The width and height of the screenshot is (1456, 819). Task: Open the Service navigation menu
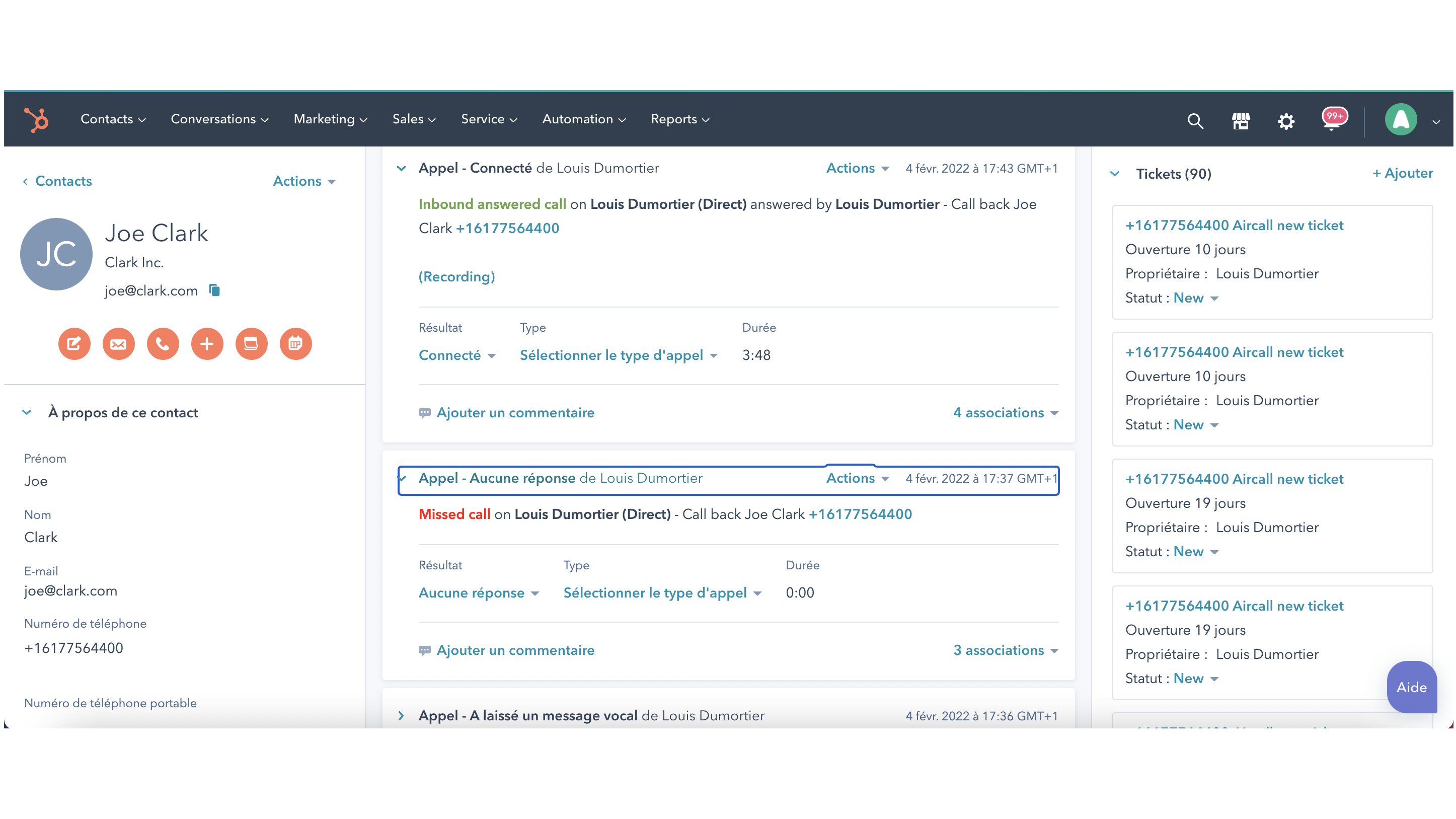click(x=489, y=119)
